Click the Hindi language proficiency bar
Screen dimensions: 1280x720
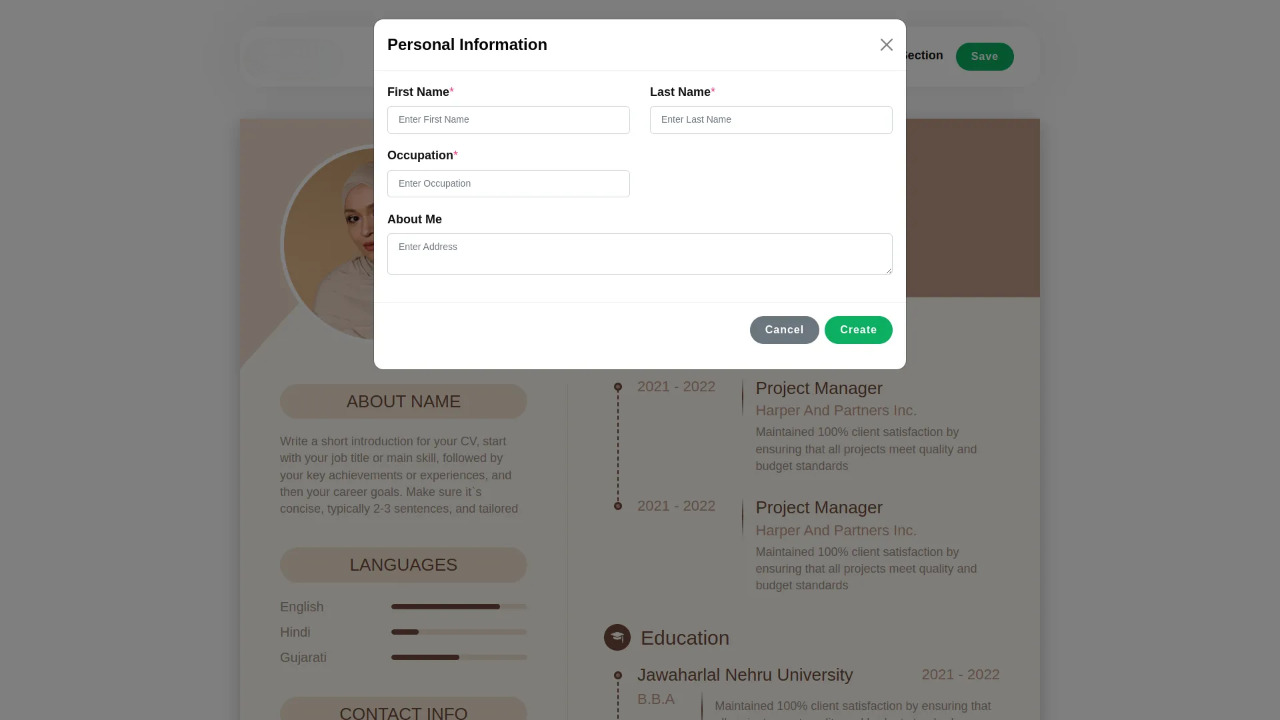(459, 632)
